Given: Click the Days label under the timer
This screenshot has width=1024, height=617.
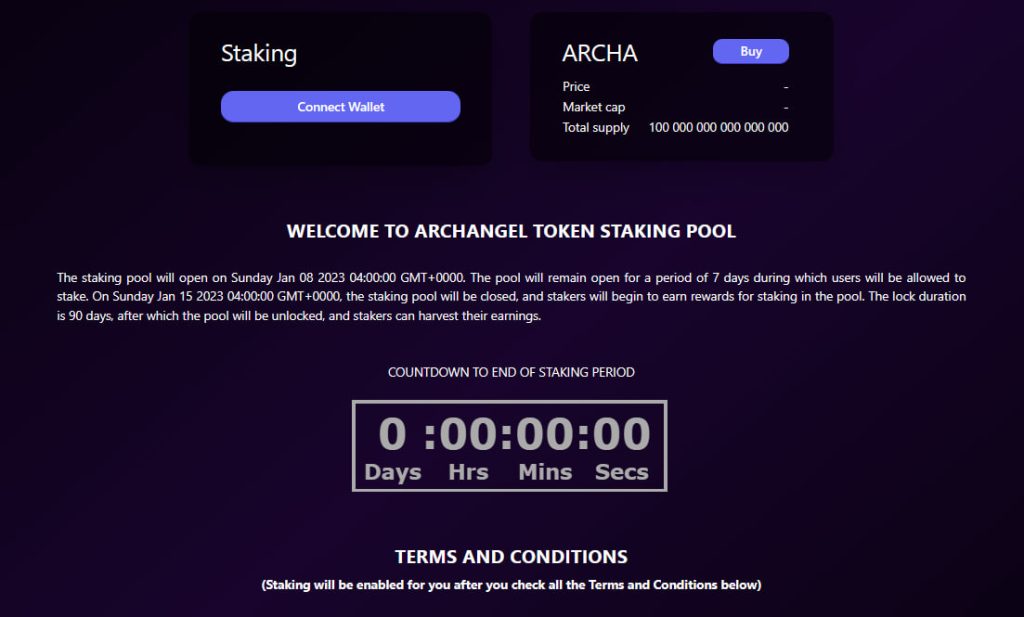Looking at the screenshot, I should tap(393, 472).
